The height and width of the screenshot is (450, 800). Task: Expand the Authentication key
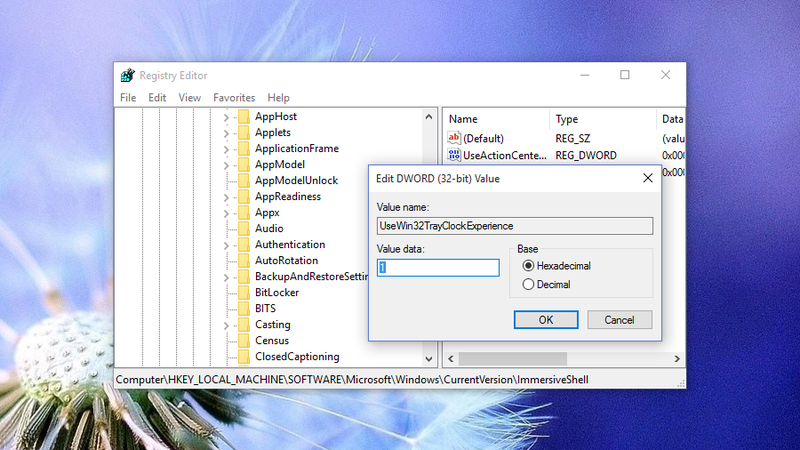tap(226, 245)
